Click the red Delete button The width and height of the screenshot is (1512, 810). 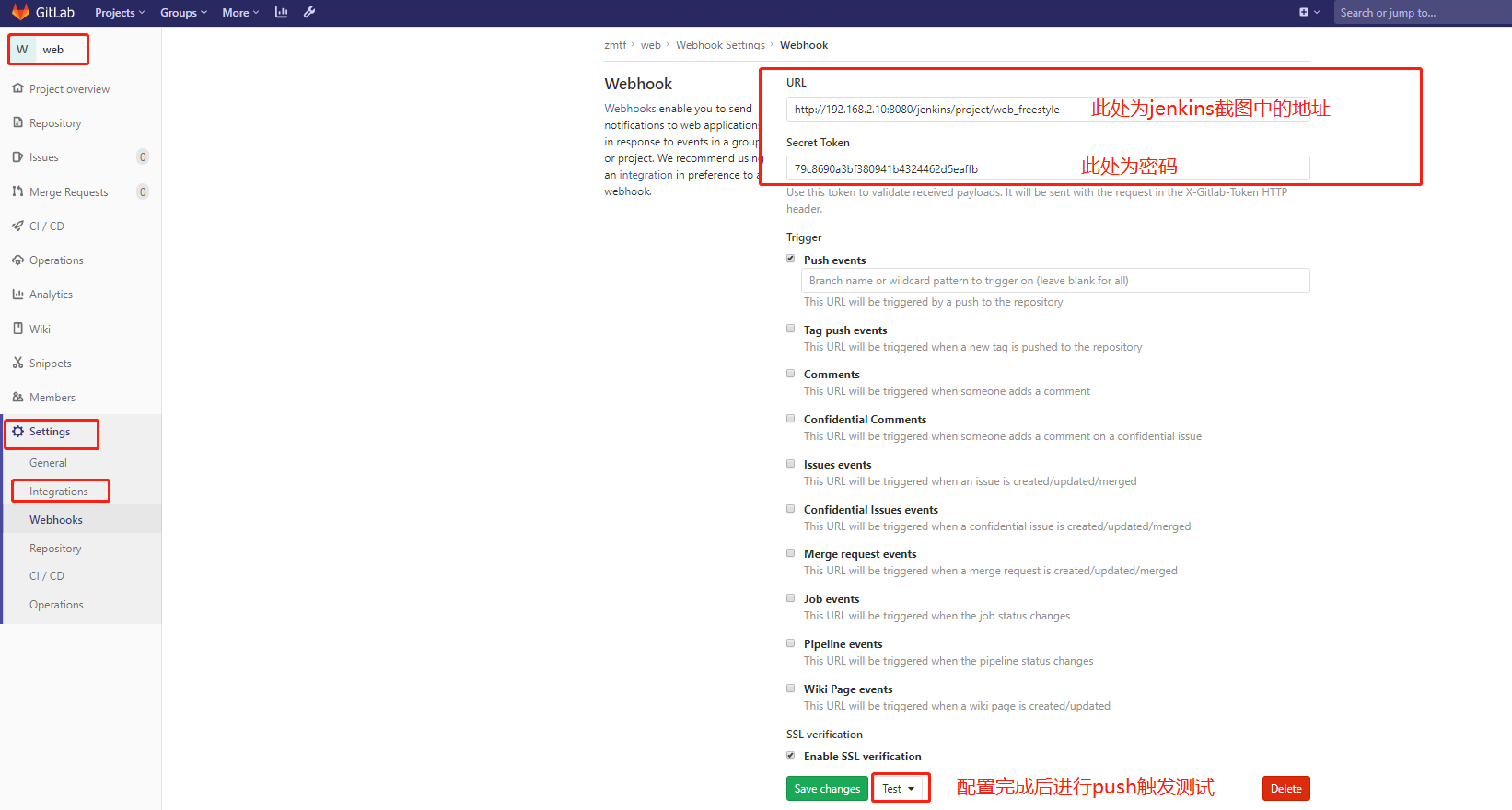point(1285,789)
